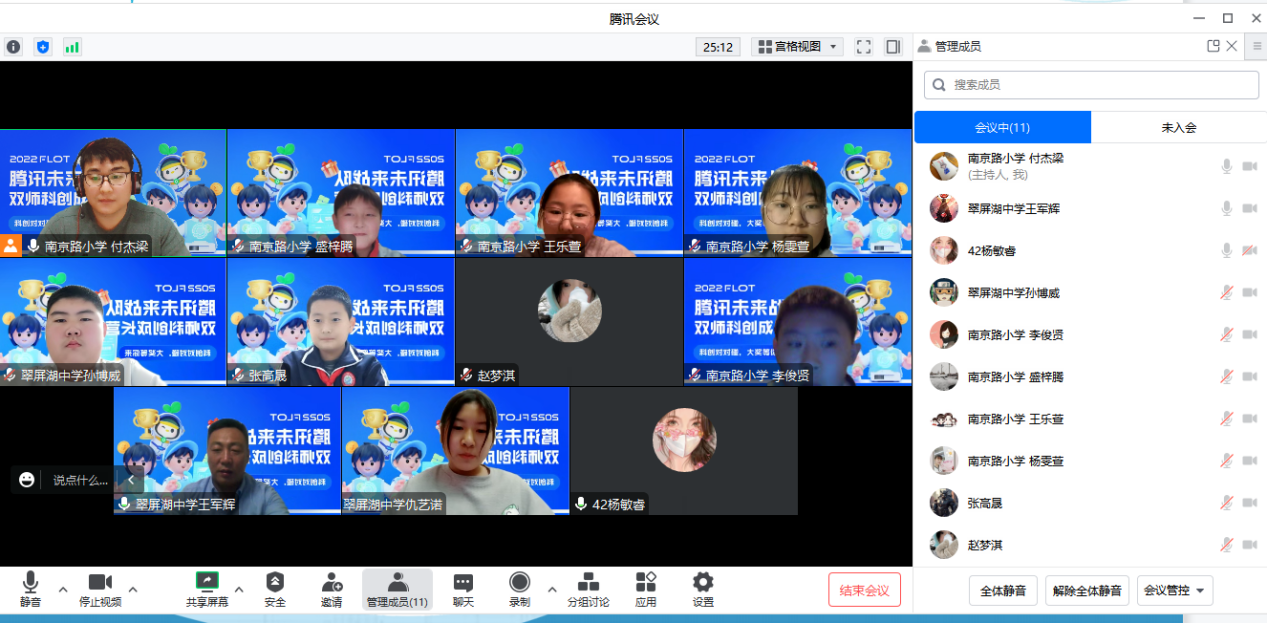Open the hamburger menu at top right
The image size is (1267, 623).
click(1257, 46)
